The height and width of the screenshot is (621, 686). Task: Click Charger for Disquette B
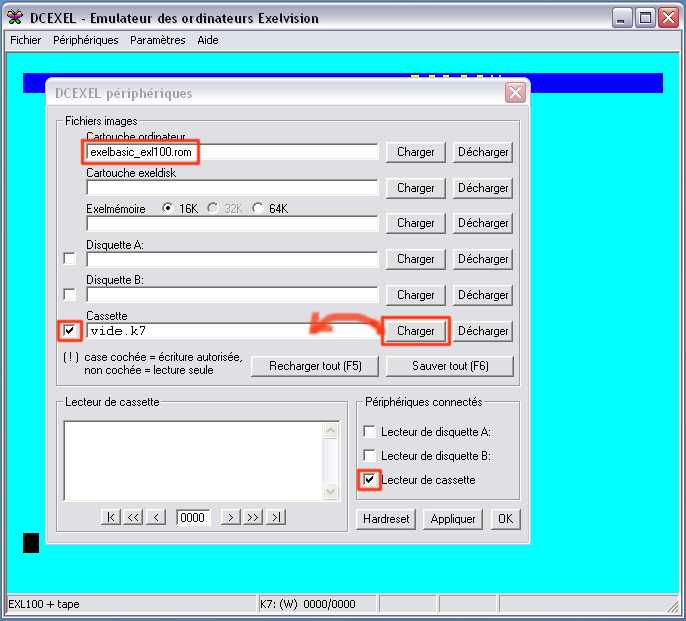pyautogui.click(x=416, y=295)
